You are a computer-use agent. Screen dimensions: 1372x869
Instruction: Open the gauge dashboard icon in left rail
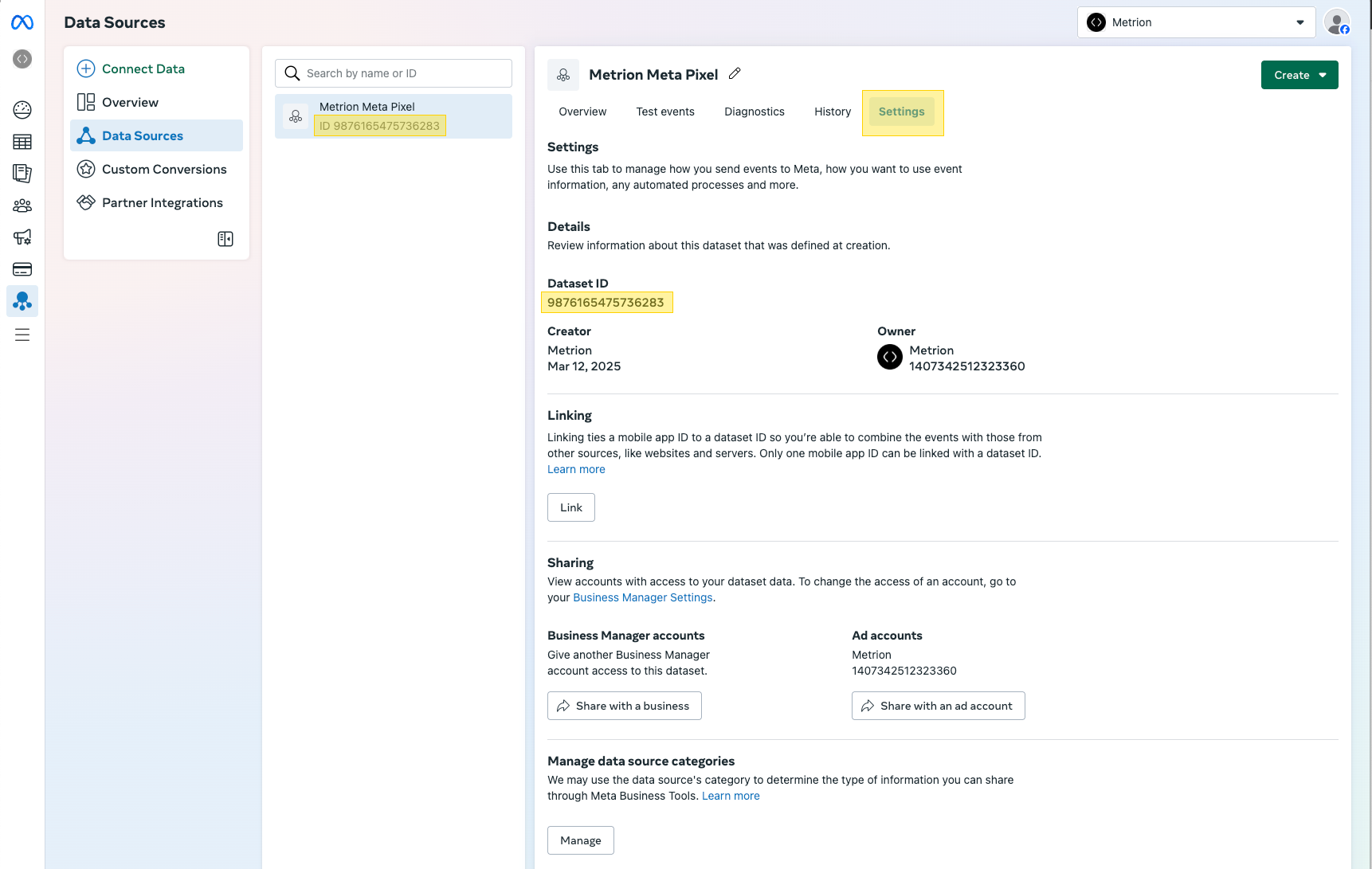22,110
